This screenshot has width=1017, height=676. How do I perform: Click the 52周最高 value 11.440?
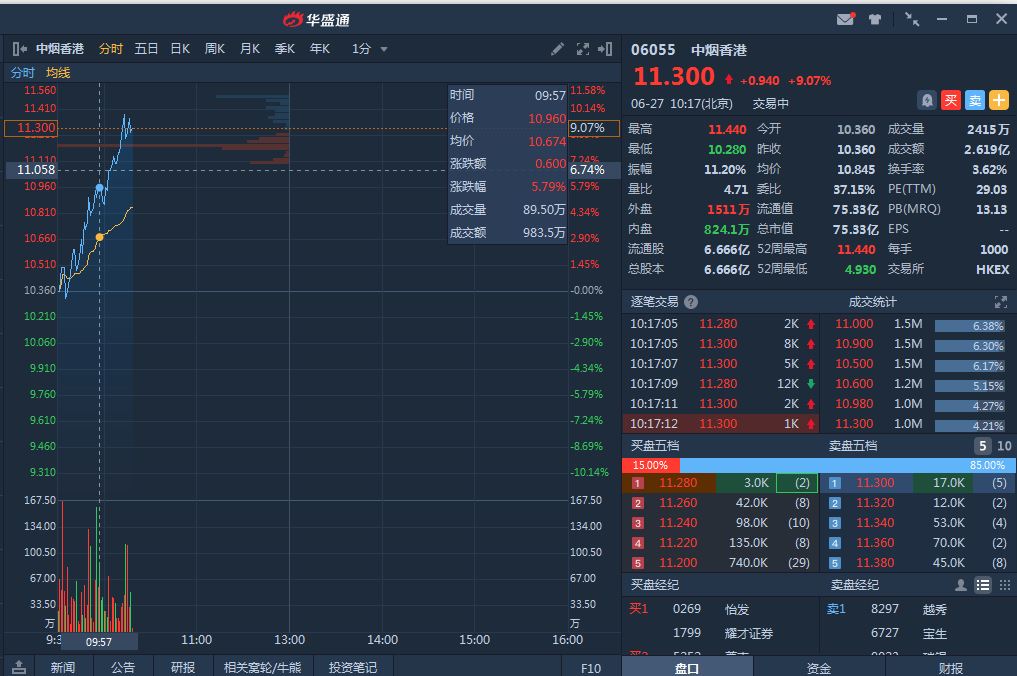[856, 249]
